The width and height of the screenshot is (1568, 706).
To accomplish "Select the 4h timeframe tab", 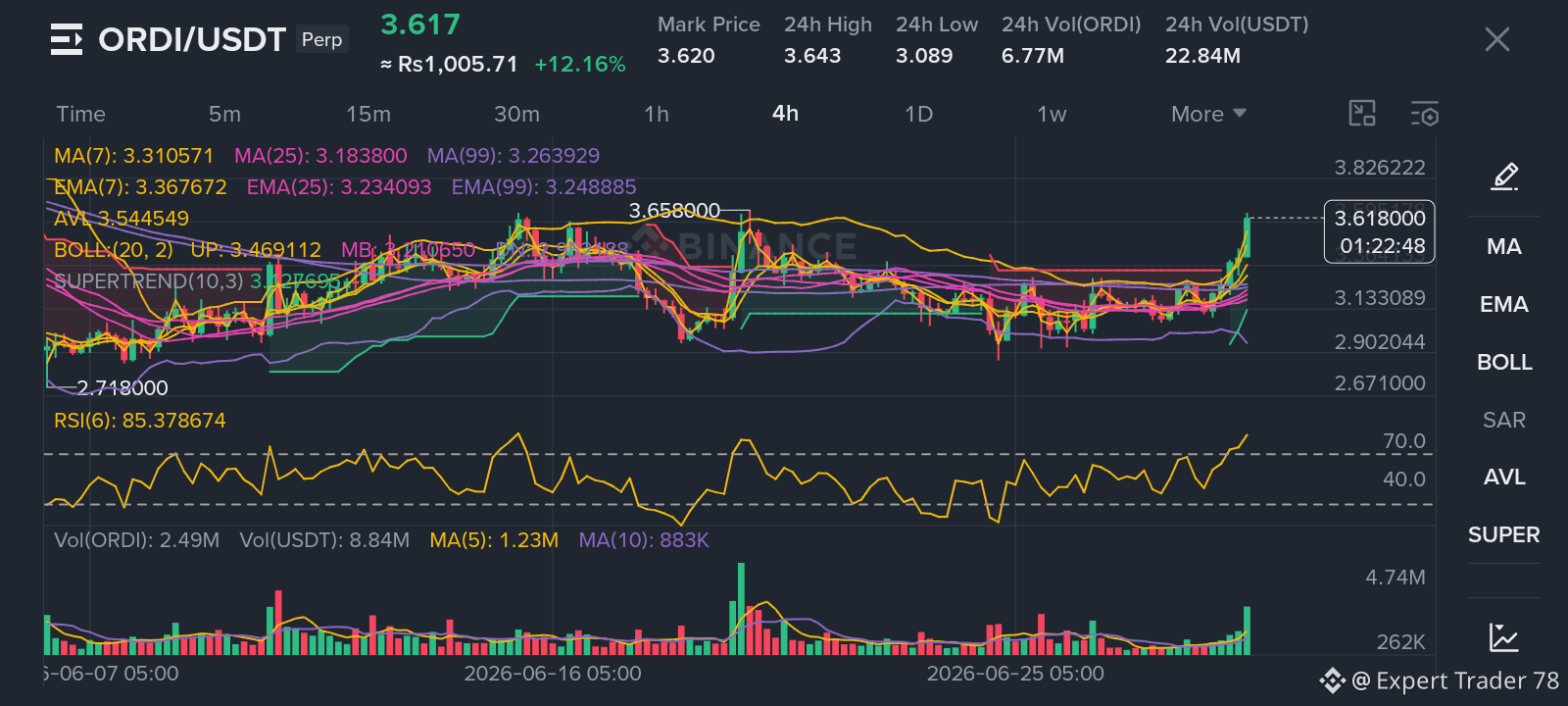I will (785, 113).
